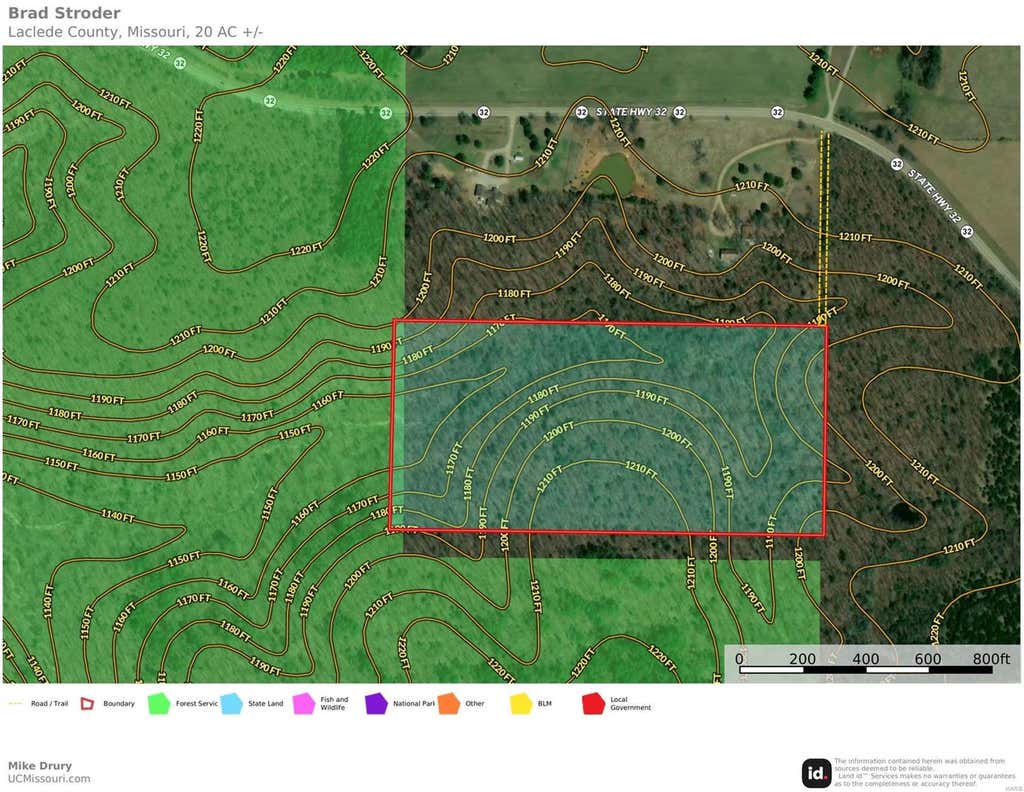Viewport: 1024px width, 792px height.
Task: Click the Brad Stroder map title
Action: (x=64, y=13)
